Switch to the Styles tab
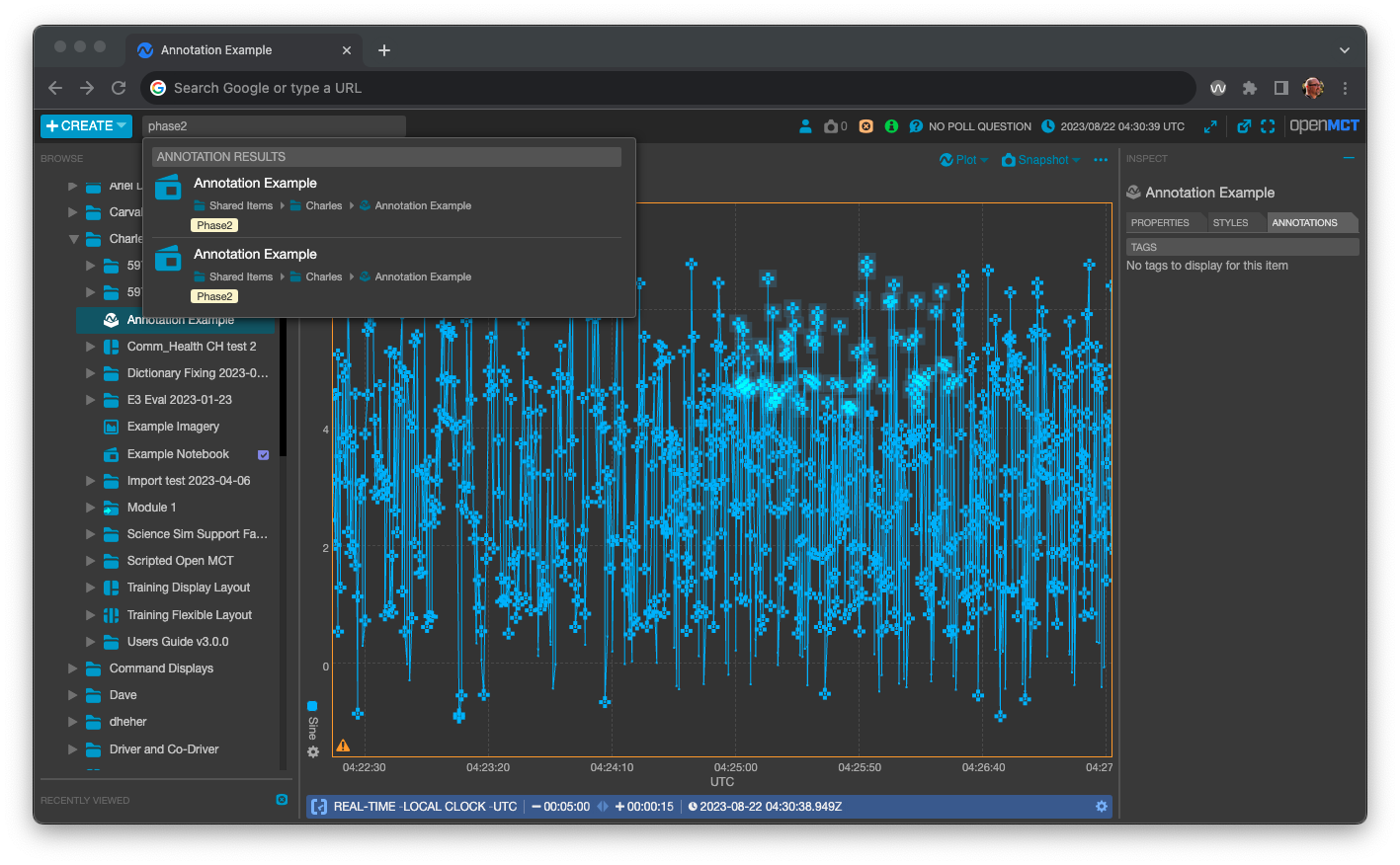The height and width of the screenshot is (865, 1400). 1230,223
